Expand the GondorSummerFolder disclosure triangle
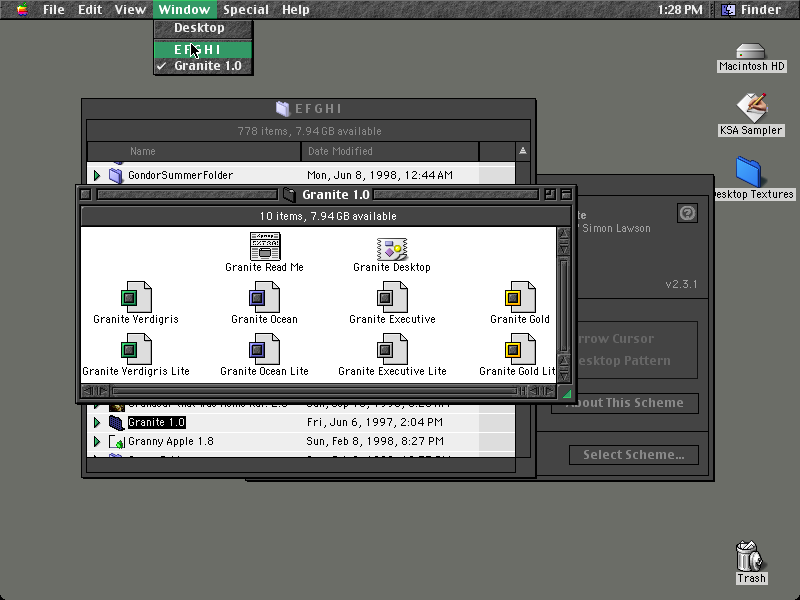800x600 pixels. pyautogui.click(x=97, y=176)
